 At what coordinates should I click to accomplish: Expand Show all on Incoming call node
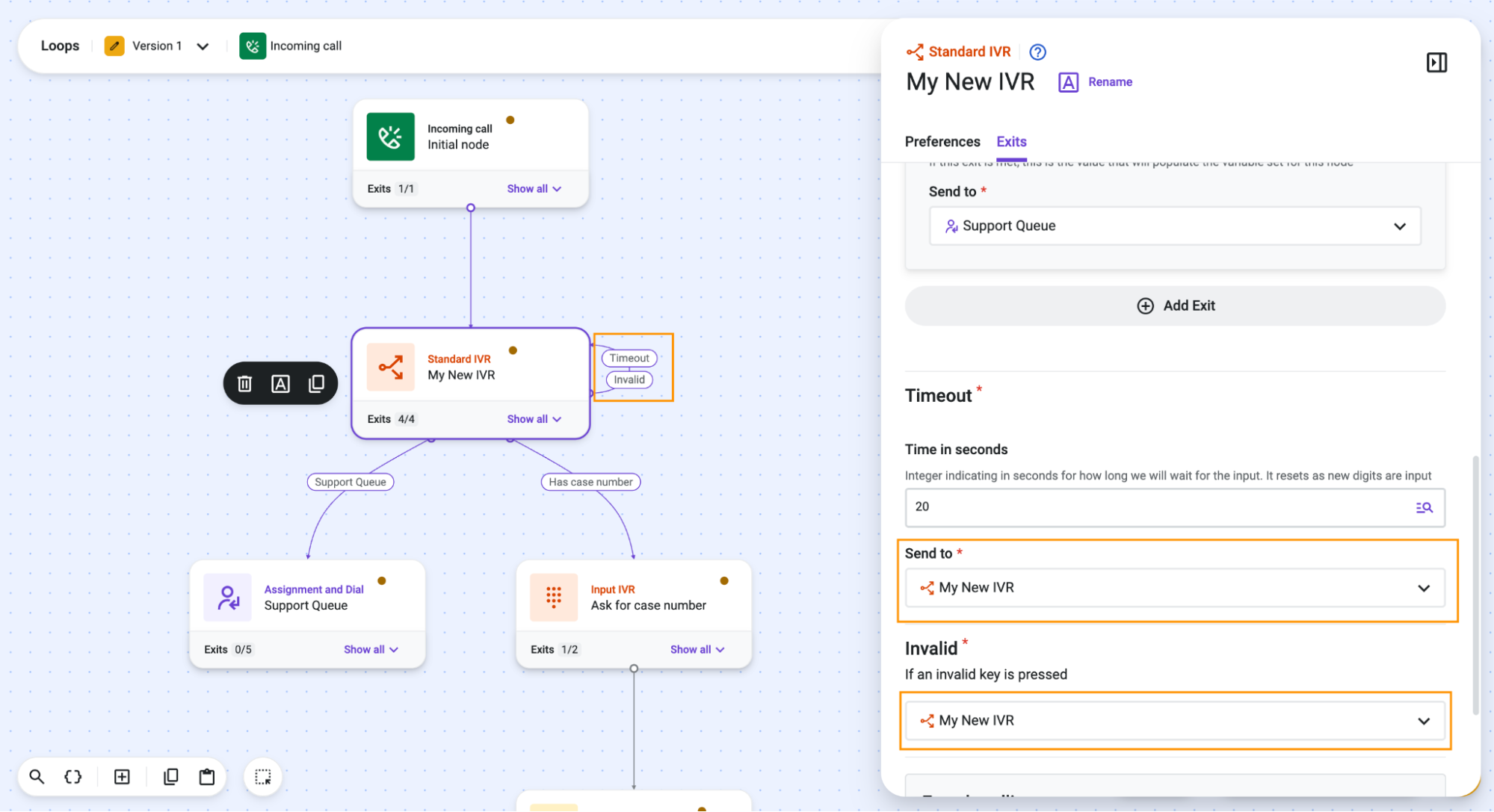[x=534, y=189]
